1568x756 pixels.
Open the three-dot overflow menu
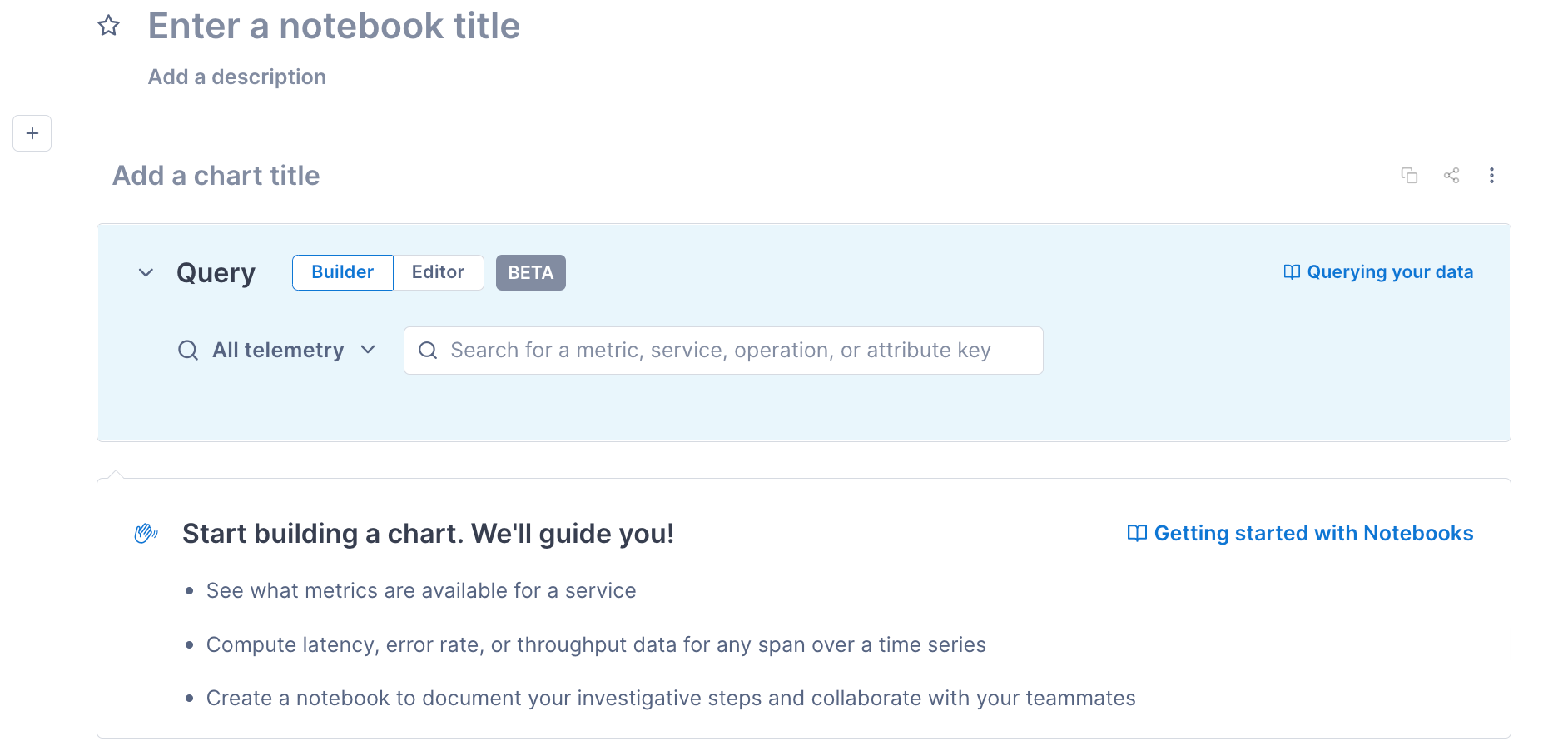(1492, 175)
